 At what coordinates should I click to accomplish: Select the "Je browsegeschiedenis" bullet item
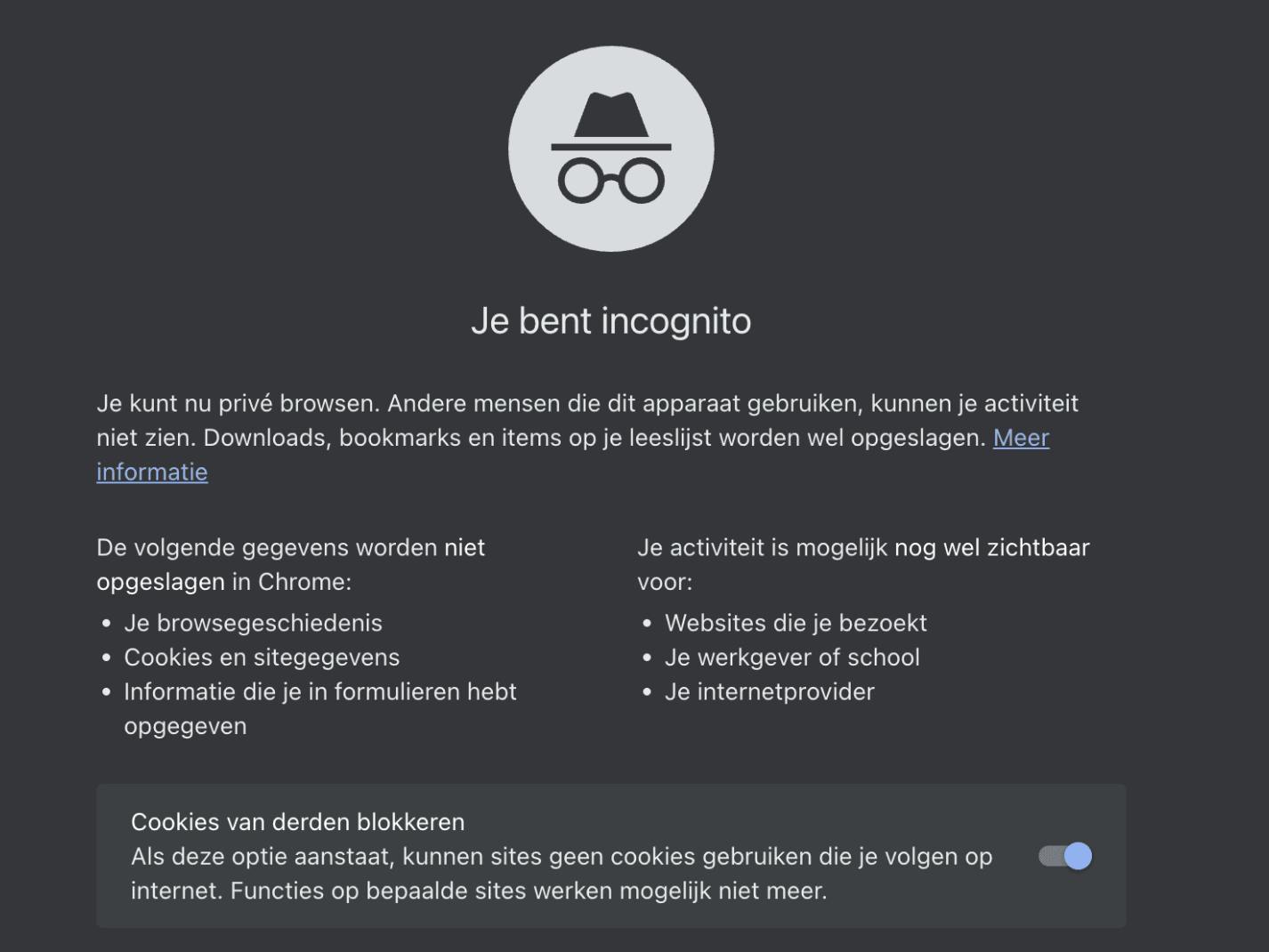pyautogui.click(x=253, y=623)
